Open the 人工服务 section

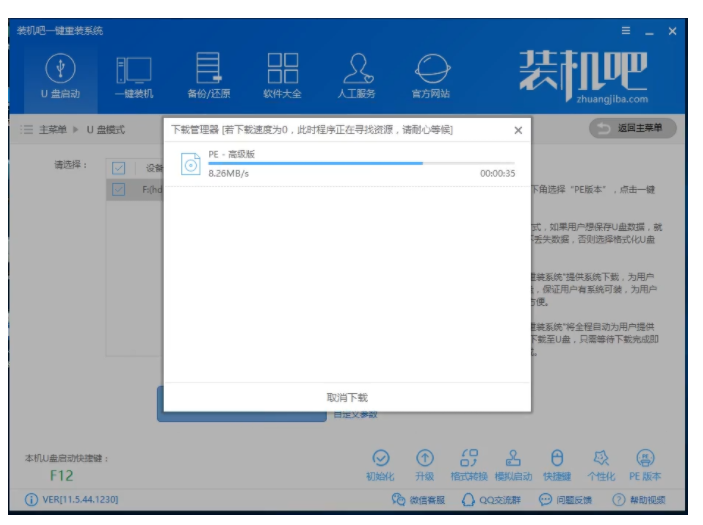pyautogui.click(x=357, y=75)
